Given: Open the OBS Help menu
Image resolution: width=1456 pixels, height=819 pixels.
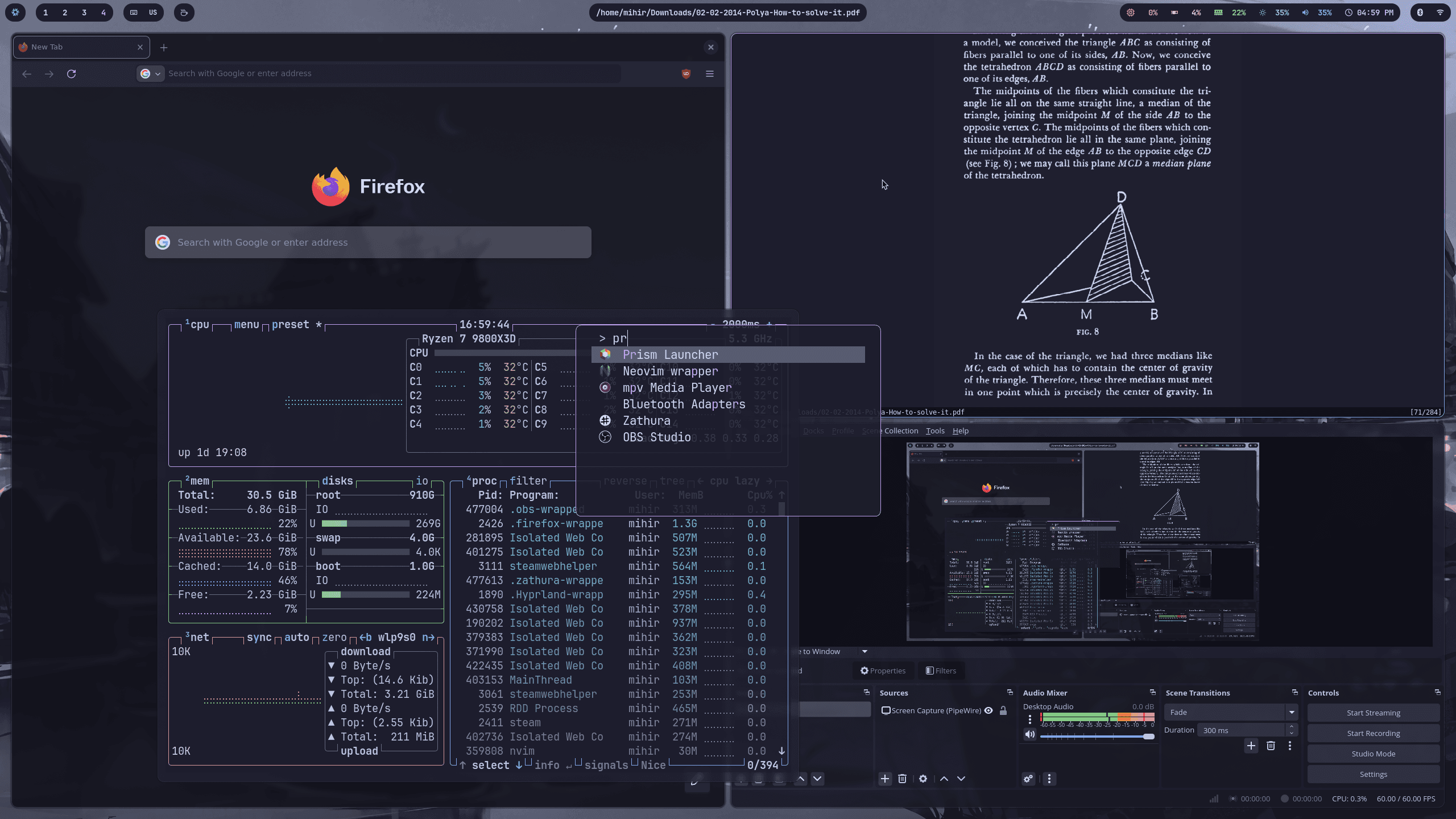Looking at the screenshot, I should pos(961,431).
